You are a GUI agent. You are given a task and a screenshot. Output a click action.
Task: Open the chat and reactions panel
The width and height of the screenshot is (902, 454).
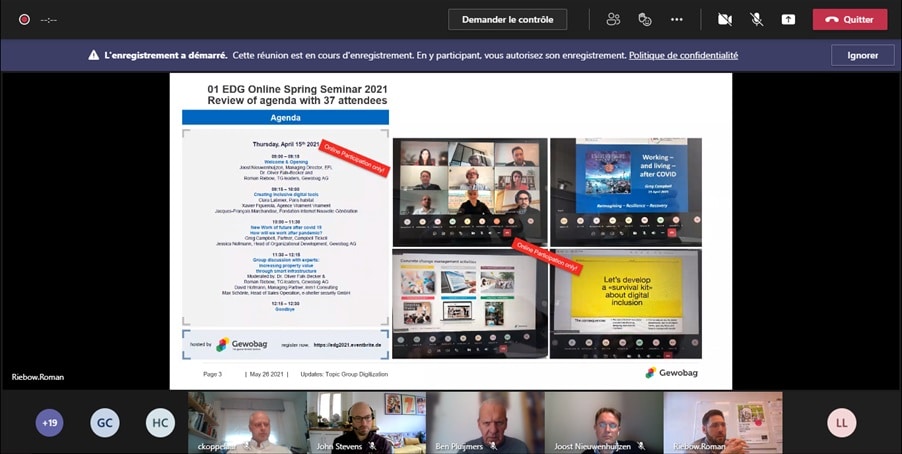pos(645,19)
